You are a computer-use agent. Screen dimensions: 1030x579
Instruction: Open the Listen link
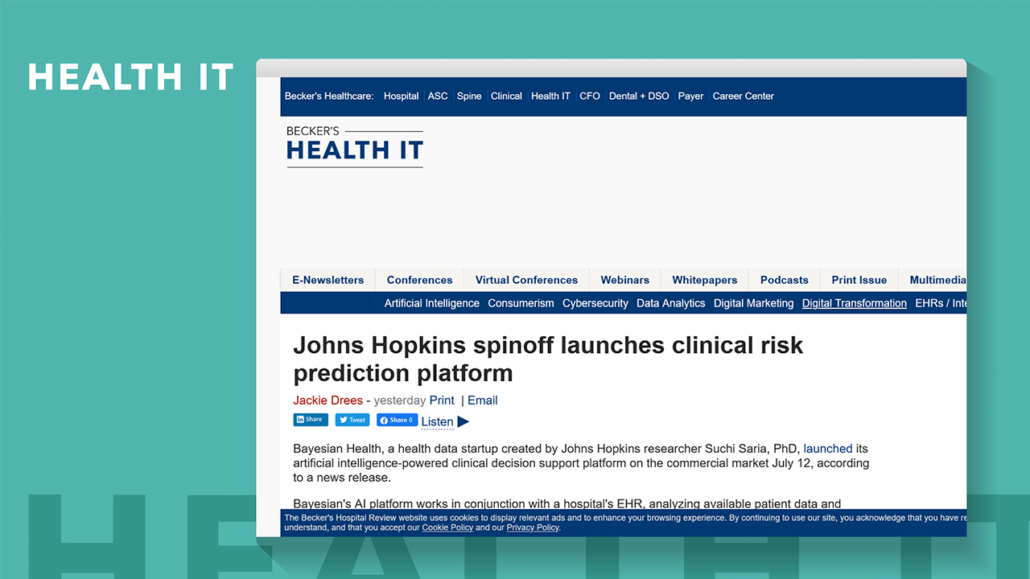click(x=437, y=422)
